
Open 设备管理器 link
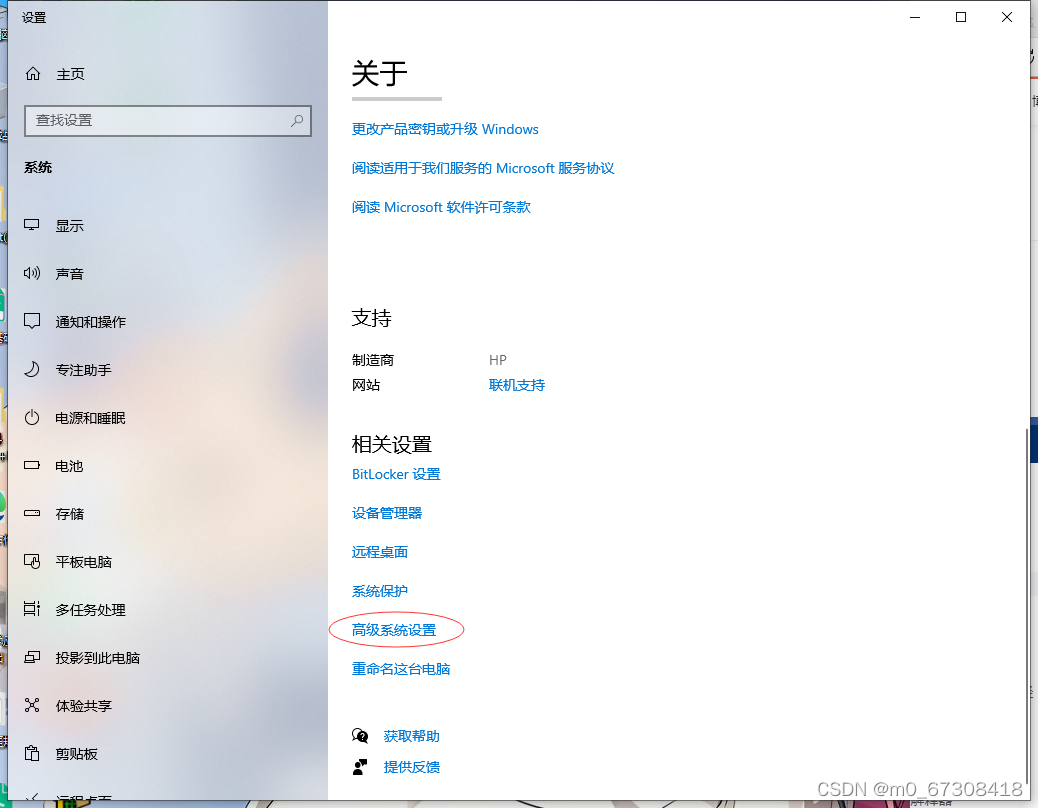387,513
